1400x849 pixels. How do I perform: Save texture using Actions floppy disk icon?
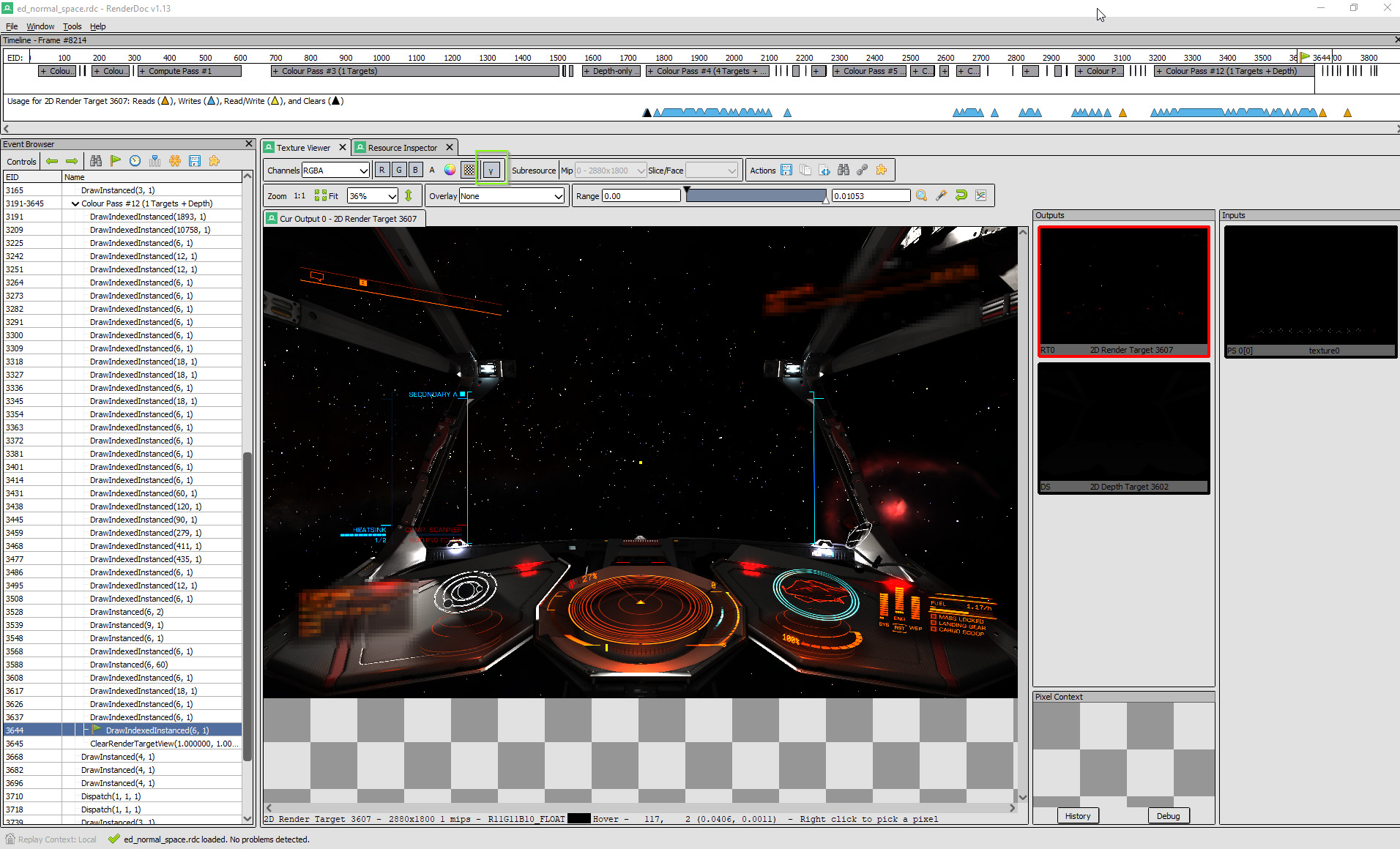pos(786,171)
